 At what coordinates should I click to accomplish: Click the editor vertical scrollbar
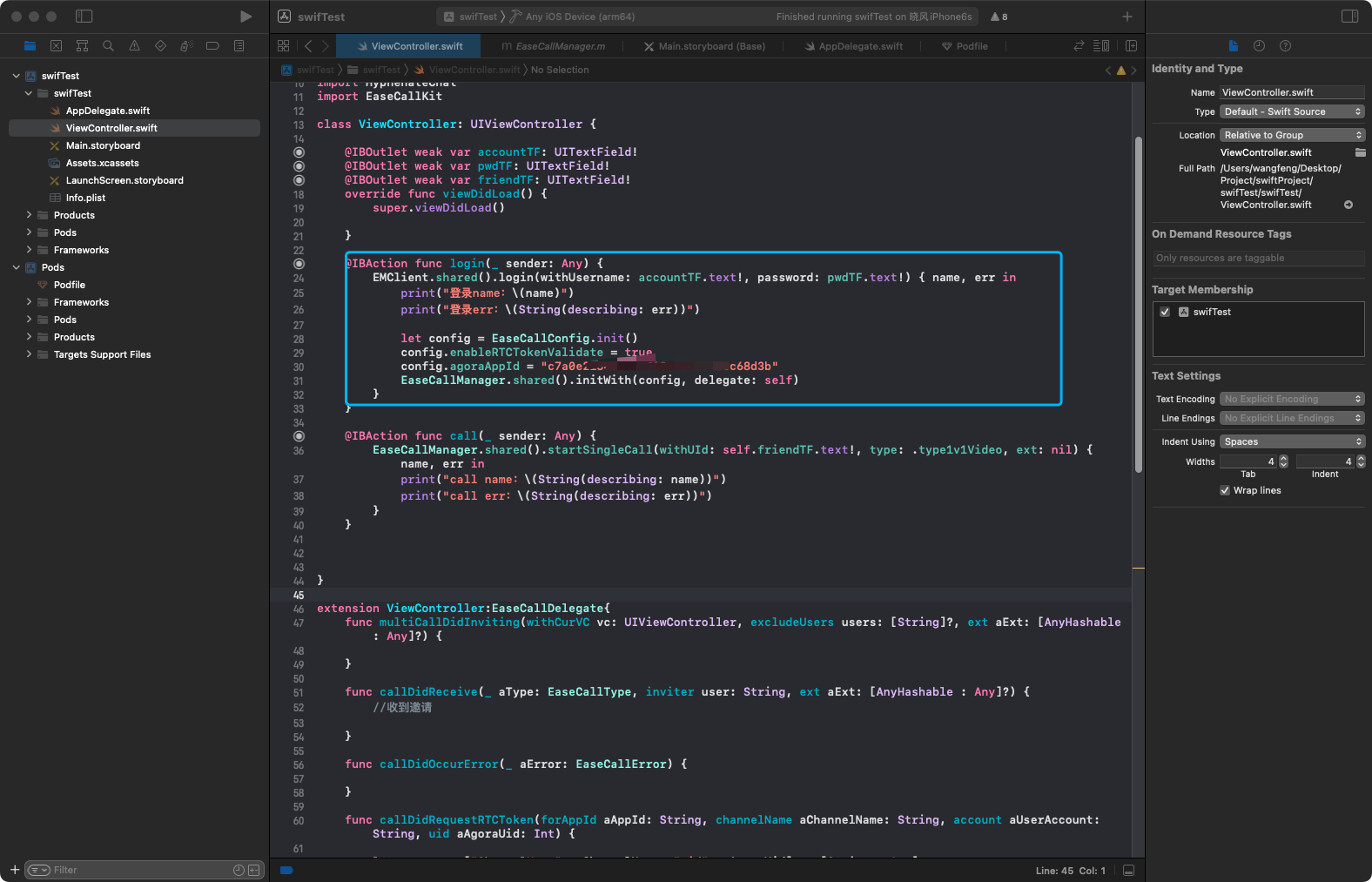(x=1138, y=305)
